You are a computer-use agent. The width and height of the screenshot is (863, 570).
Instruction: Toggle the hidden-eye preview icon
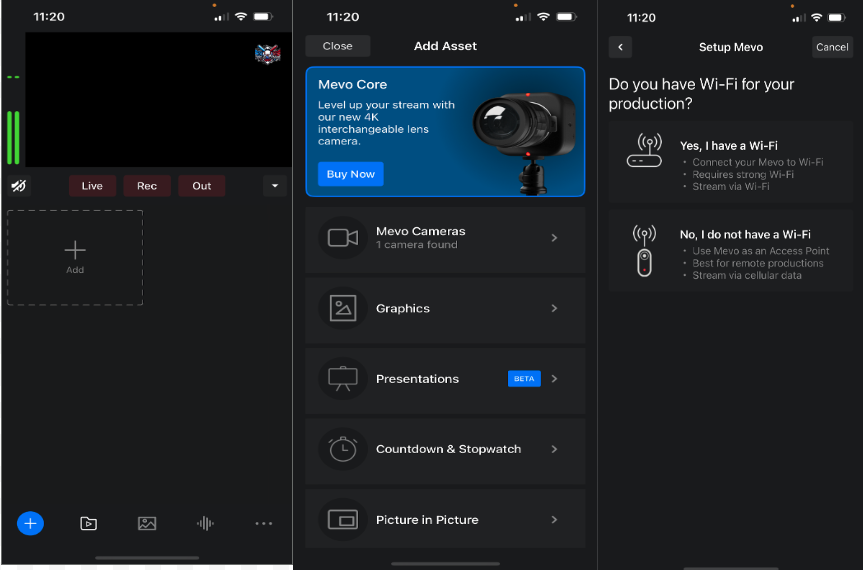pos(19,186)
